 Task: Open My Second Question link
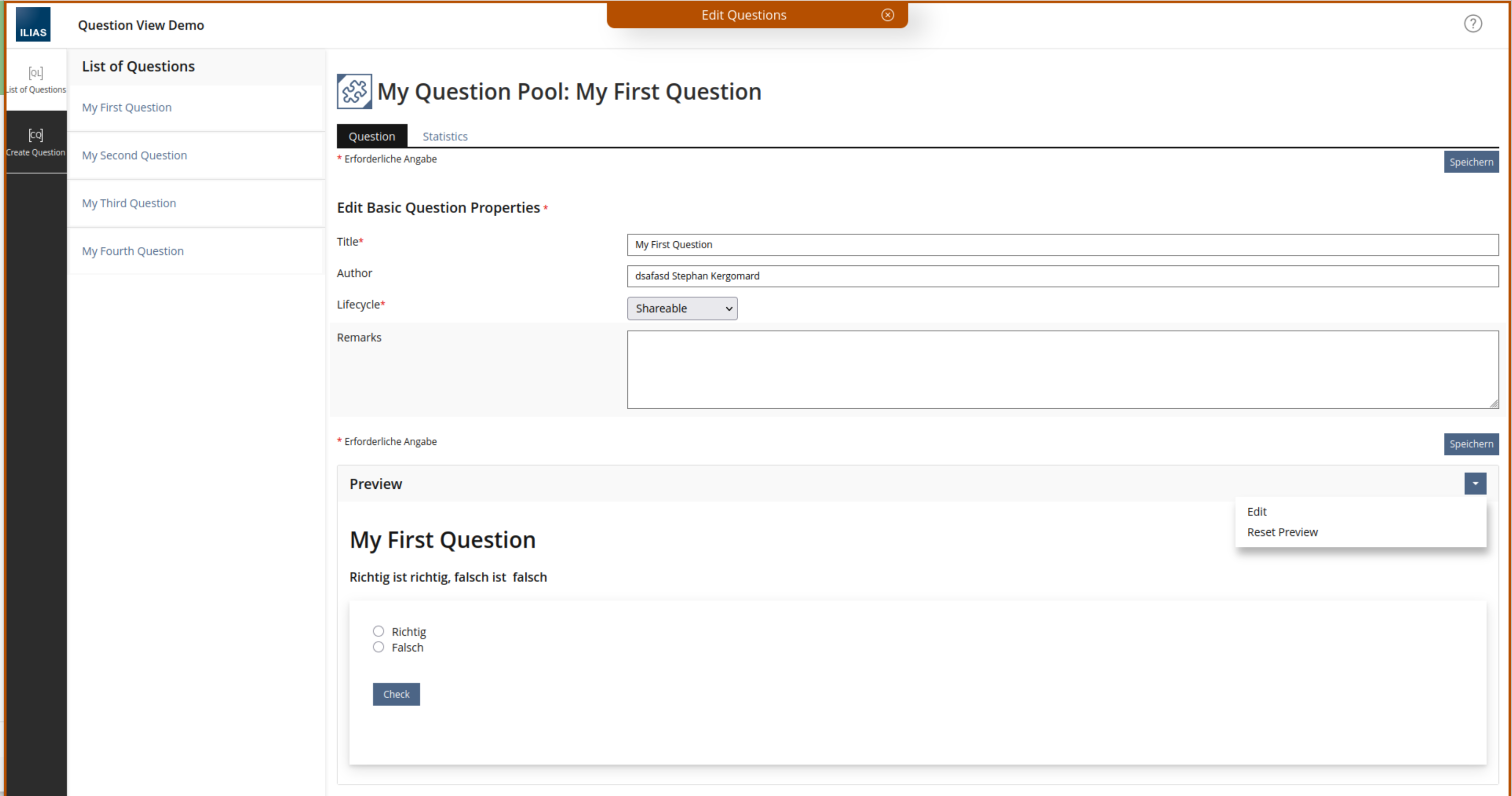point(134,155)
